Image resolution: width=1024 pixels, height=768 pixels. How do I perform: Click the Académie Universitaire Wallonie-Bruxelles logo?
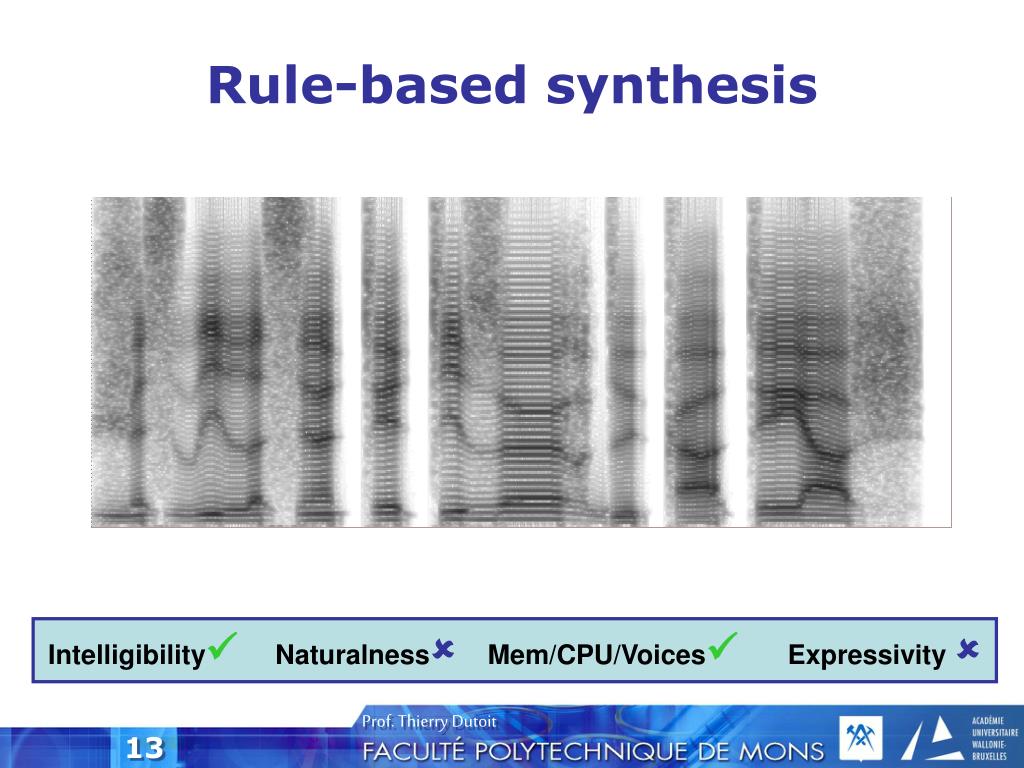[x=960, y=738]
